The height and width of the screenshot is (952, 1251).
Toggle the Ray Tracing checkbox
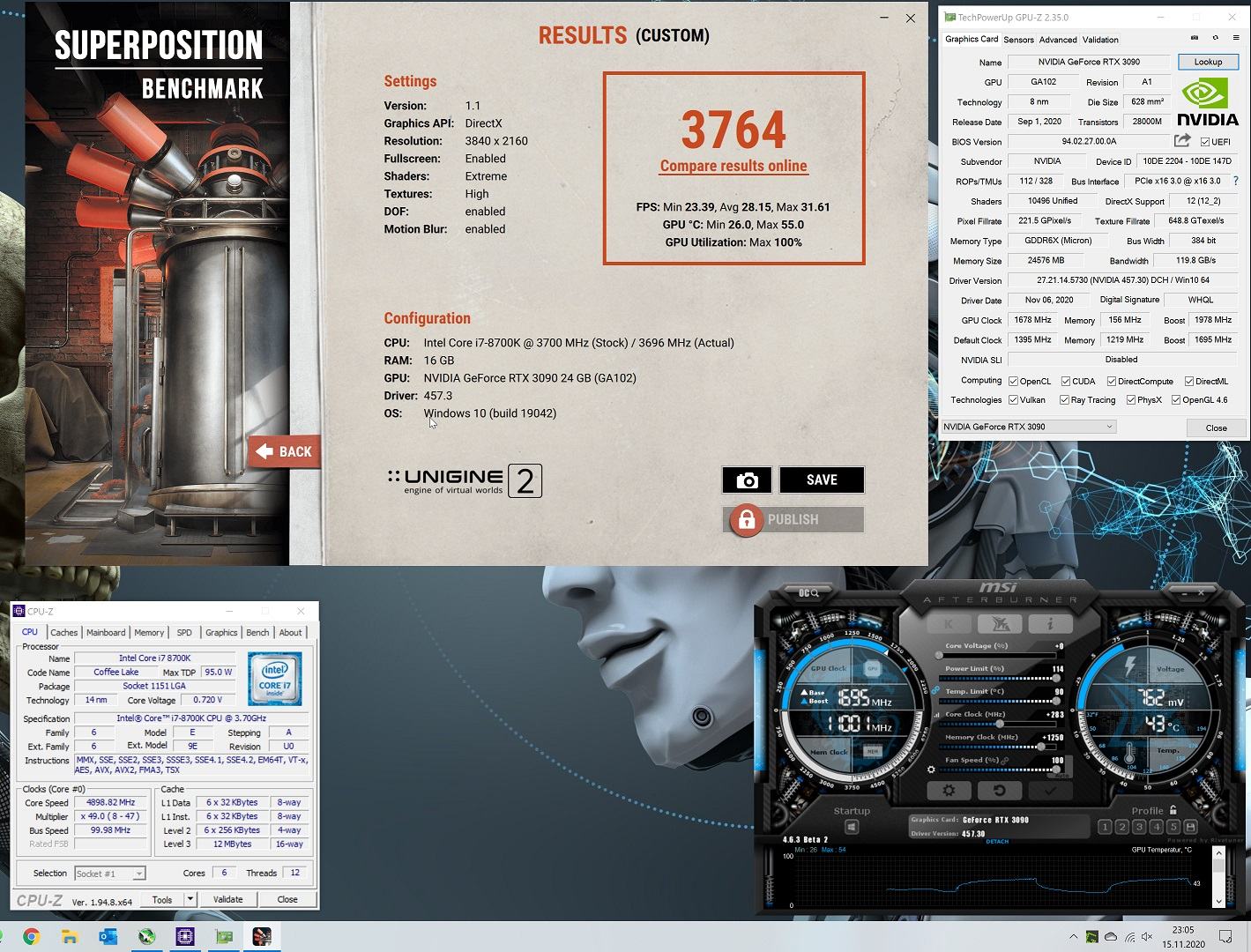click(1064, 400)
